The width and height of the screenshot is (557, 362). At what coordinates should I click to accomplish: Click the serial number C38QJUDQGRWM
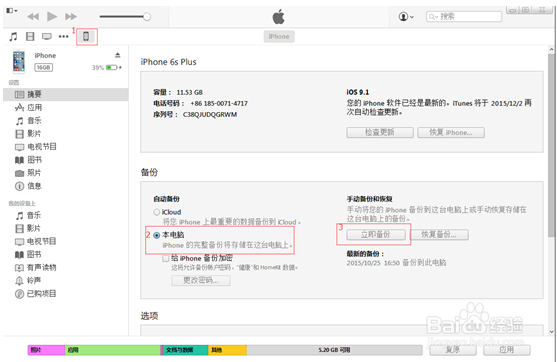coord(210,114)
